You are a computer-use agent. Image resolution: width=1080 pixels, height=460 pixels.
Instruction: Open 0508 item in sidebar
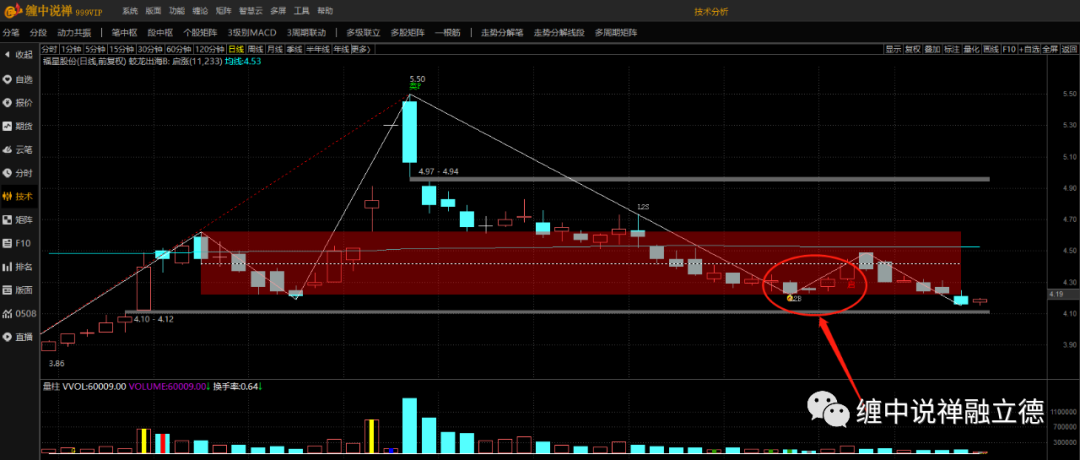coord(18,313)
